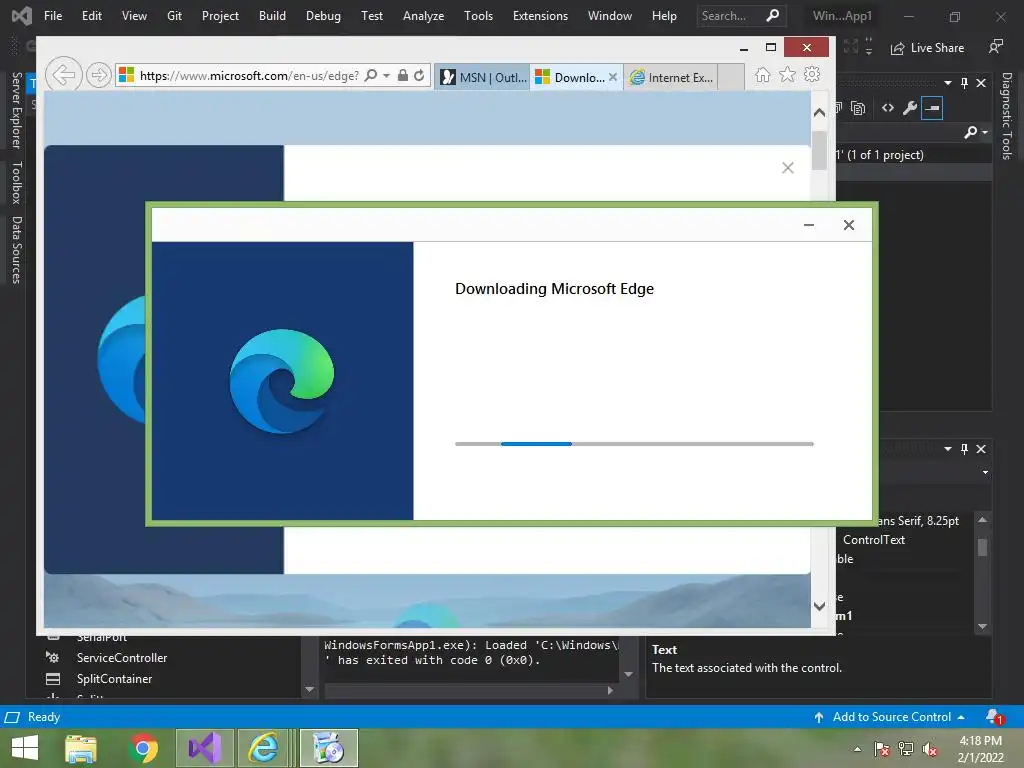Switch to the Internet Explorer tab
The width and height of the screenshot is (1024, 768).
[671, 77]
